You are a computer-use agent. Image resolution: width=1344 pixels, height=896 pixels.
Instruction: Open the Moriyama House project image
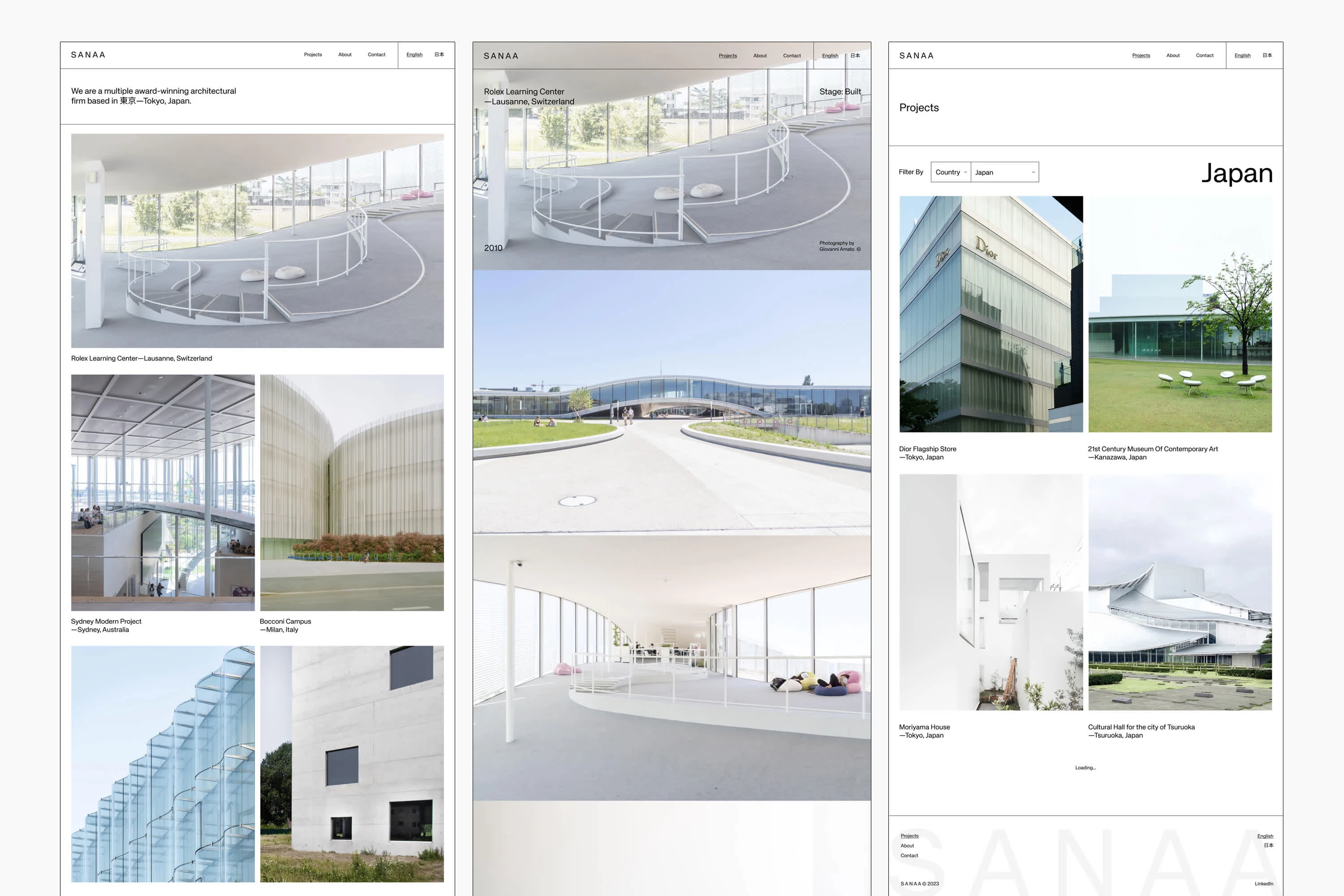tap(991, 592)
